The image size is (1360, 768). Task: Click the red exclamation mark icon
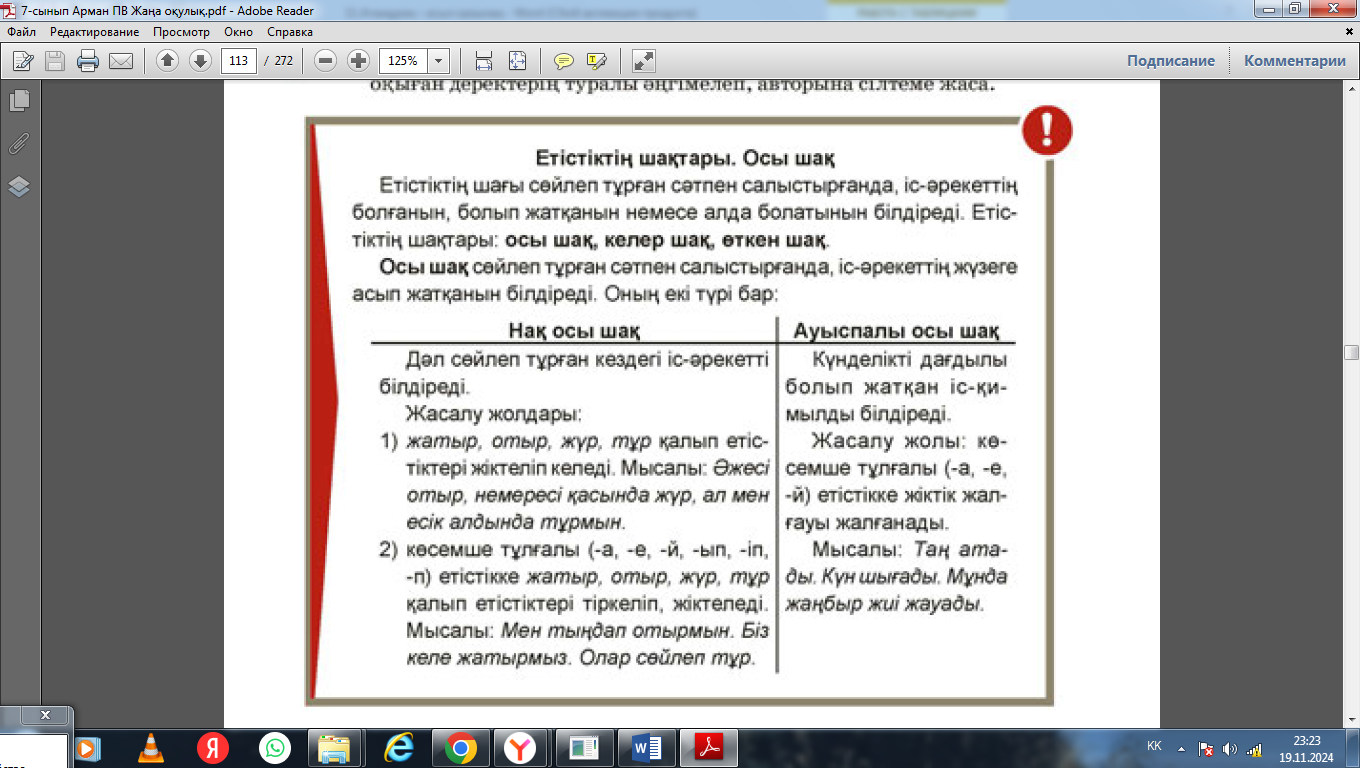point(1047,130)
